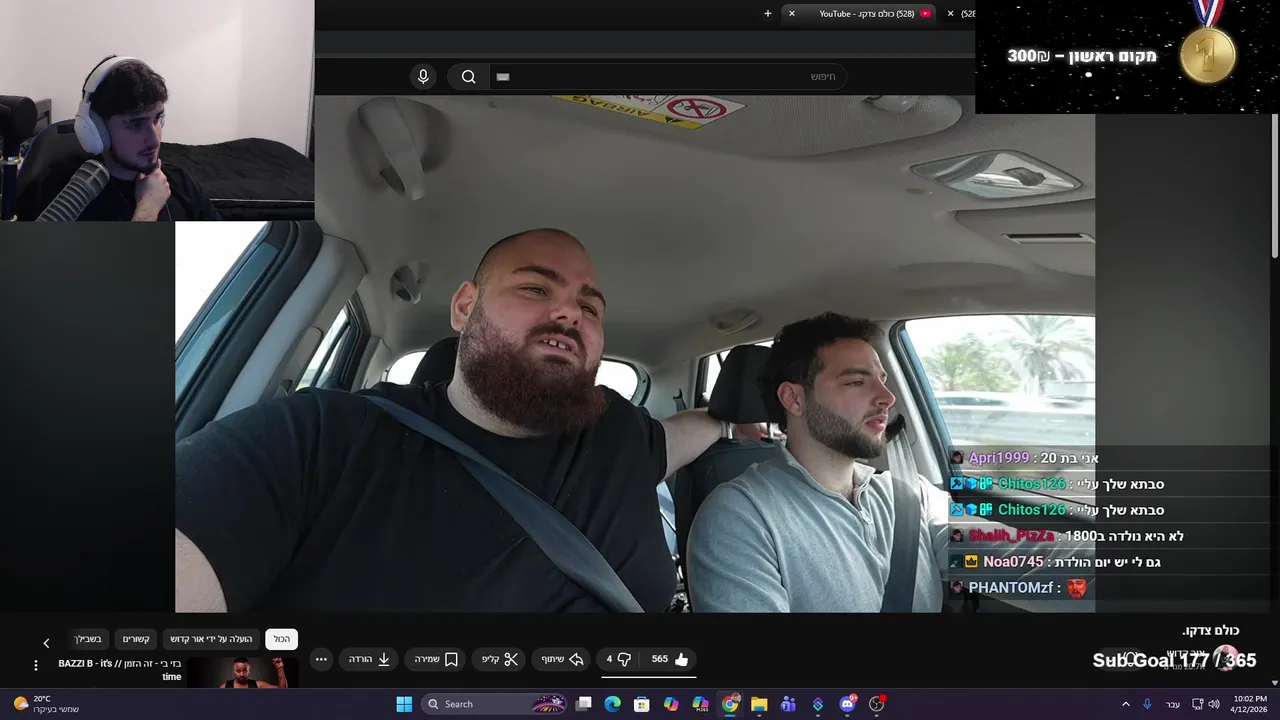1280x720 pixels.
Task: Open Copilot from taskbar
Action: tap(671, 704)
